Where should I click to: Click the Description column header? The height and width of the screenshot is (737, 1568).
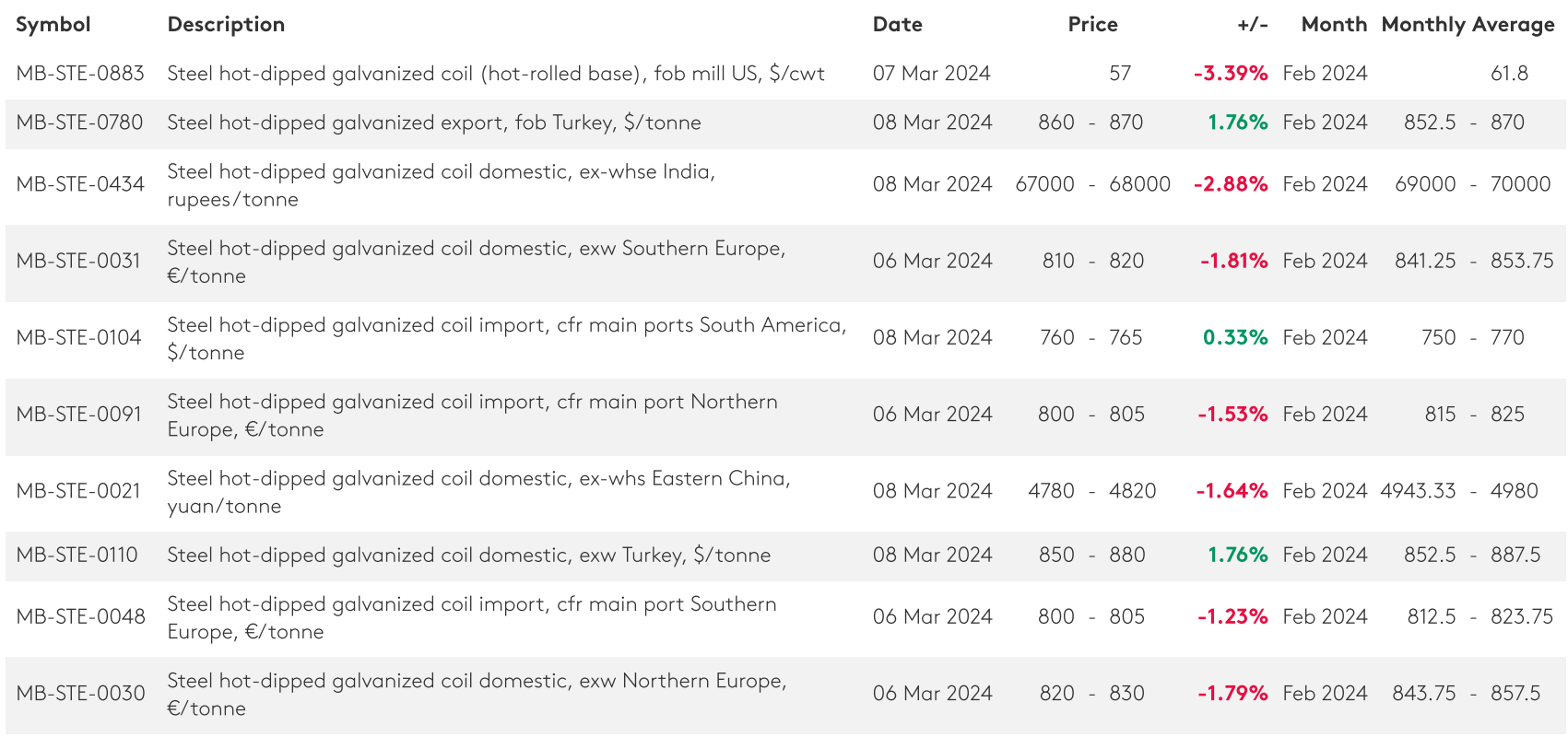coord(226,25)
